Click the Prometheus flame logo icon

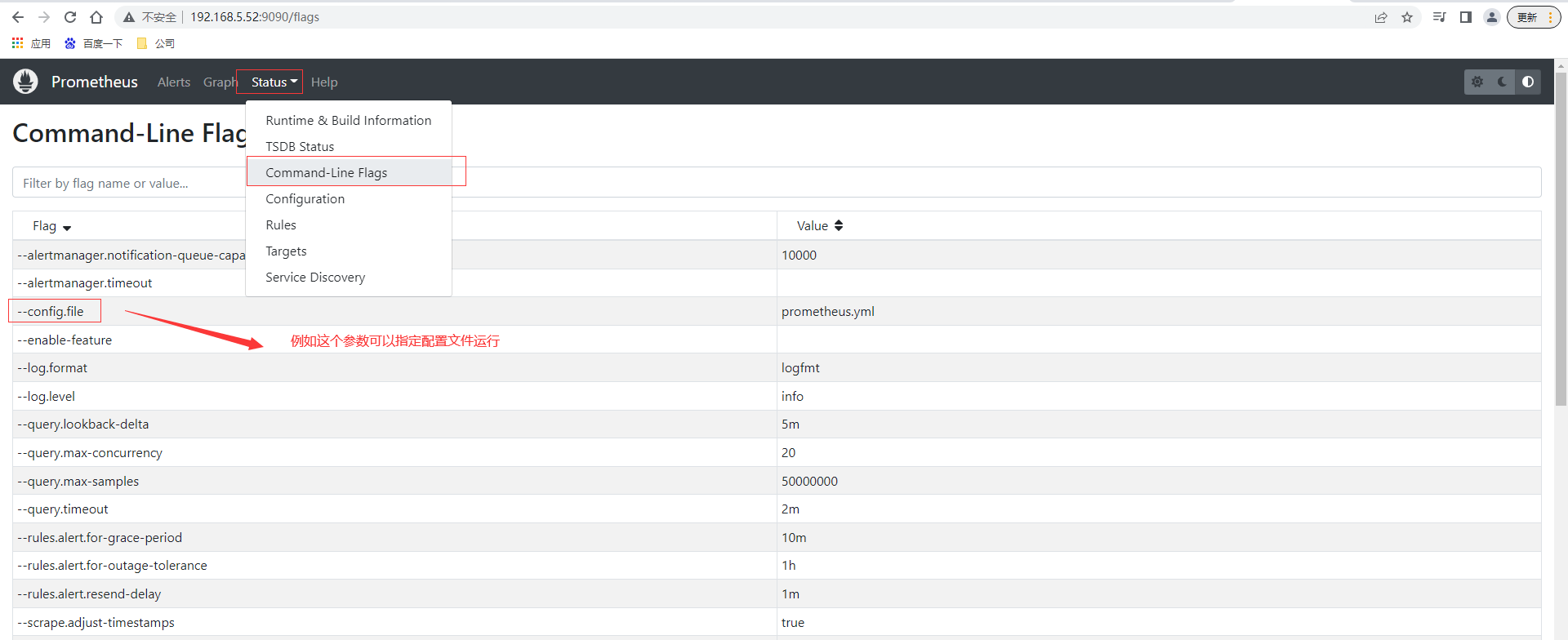click(x=25, y=82)
